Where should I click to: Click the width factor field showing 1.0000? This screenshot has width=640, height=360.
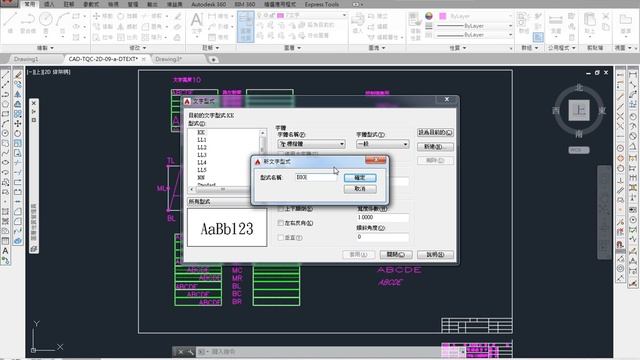pyautogui.click(x=382, y=218)
